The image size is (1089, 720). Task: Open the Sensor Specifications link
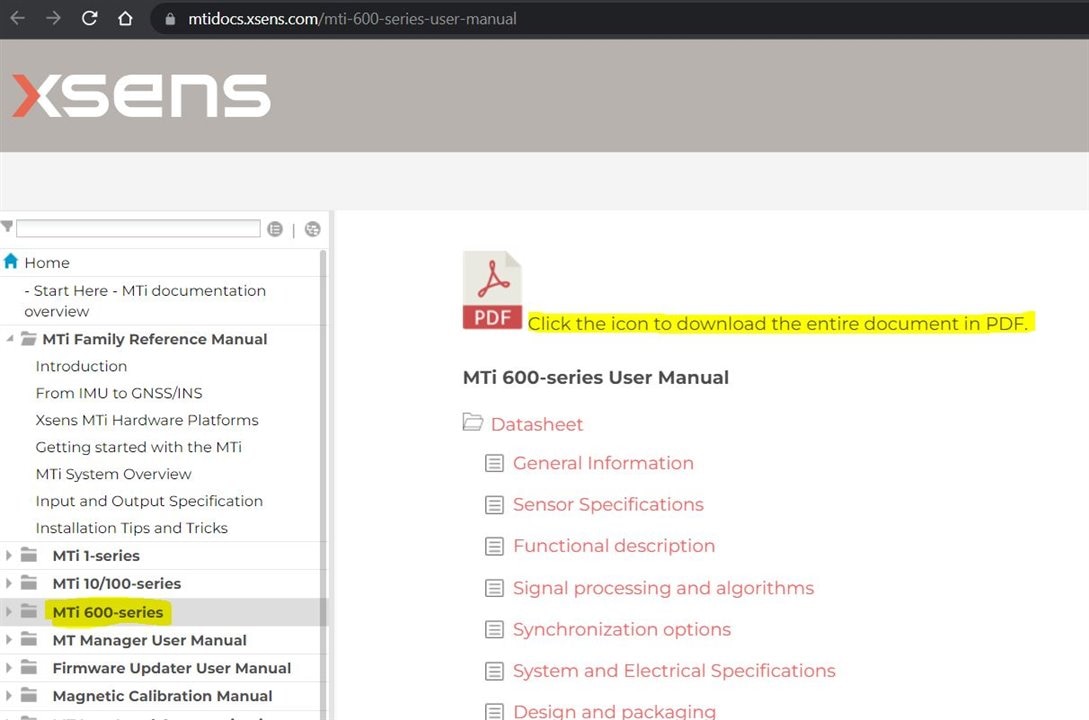(x=608, y=505)
